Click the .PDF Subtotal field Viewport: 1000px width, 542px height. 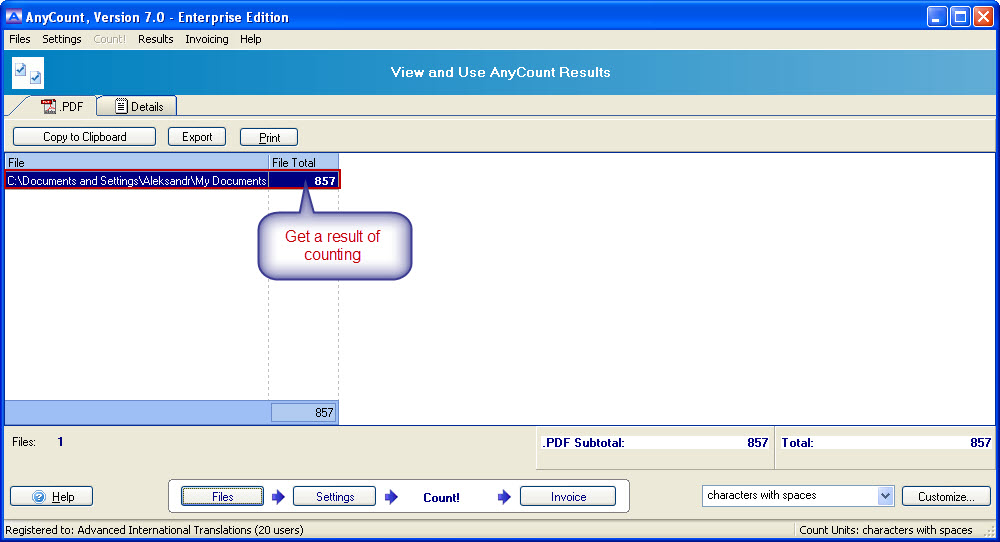click(x=655, y=443)
